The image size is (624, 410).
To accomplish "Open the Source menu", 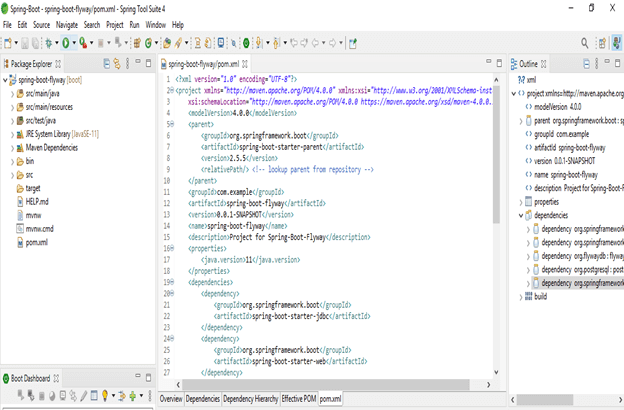I will click(41, 25).
